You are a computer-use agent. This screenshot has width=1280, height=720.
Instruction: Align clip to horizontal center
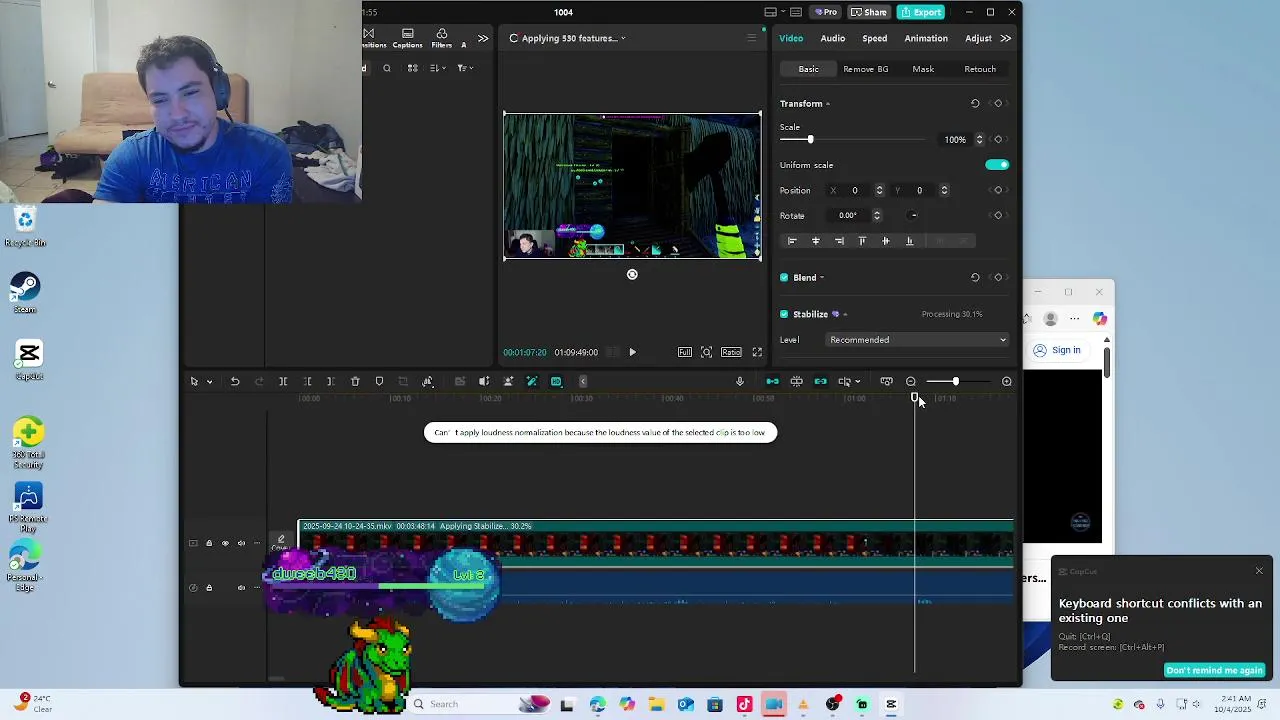pos(816,241)
